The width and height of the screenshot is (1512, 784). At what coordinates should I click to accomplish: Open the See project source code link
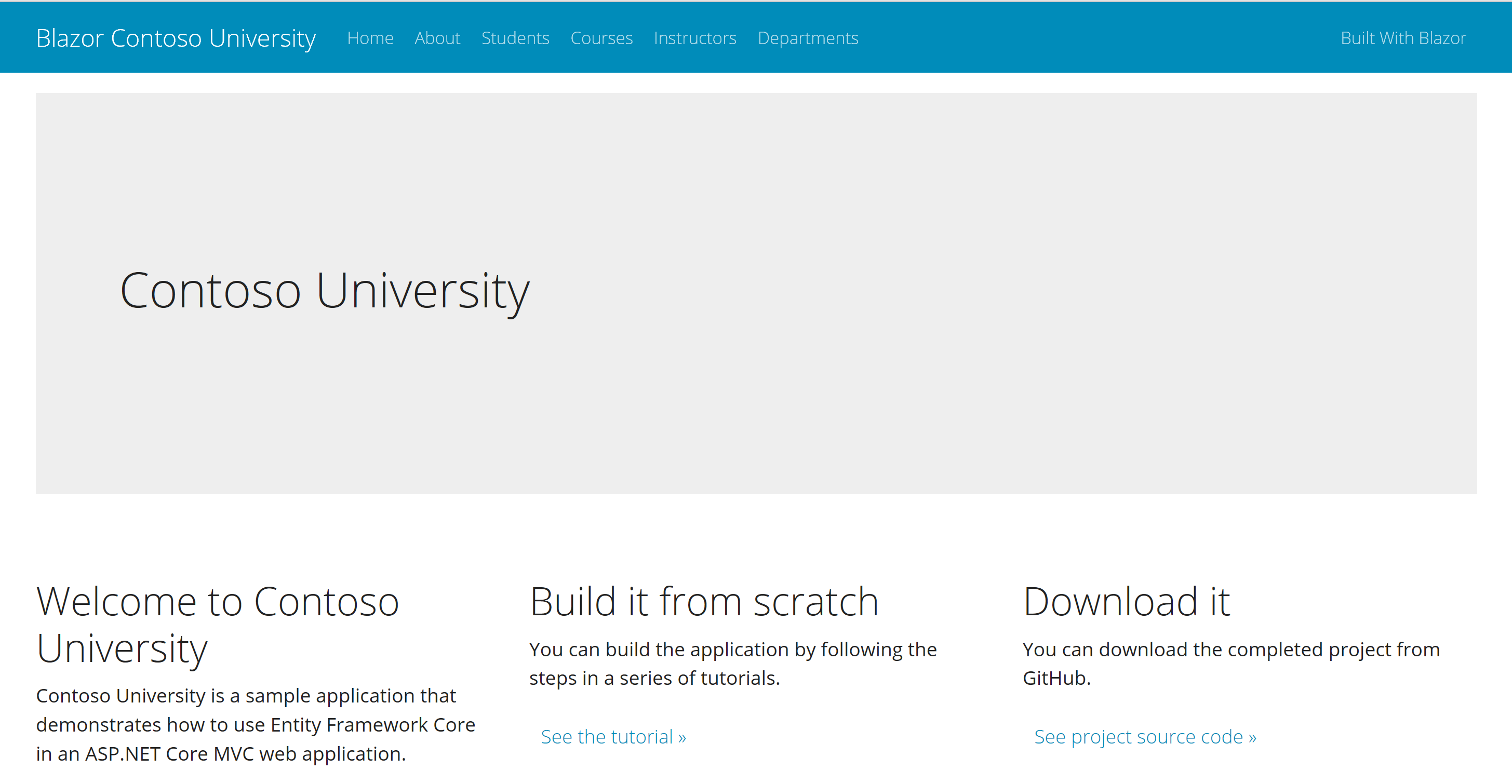coord(1145,736)
